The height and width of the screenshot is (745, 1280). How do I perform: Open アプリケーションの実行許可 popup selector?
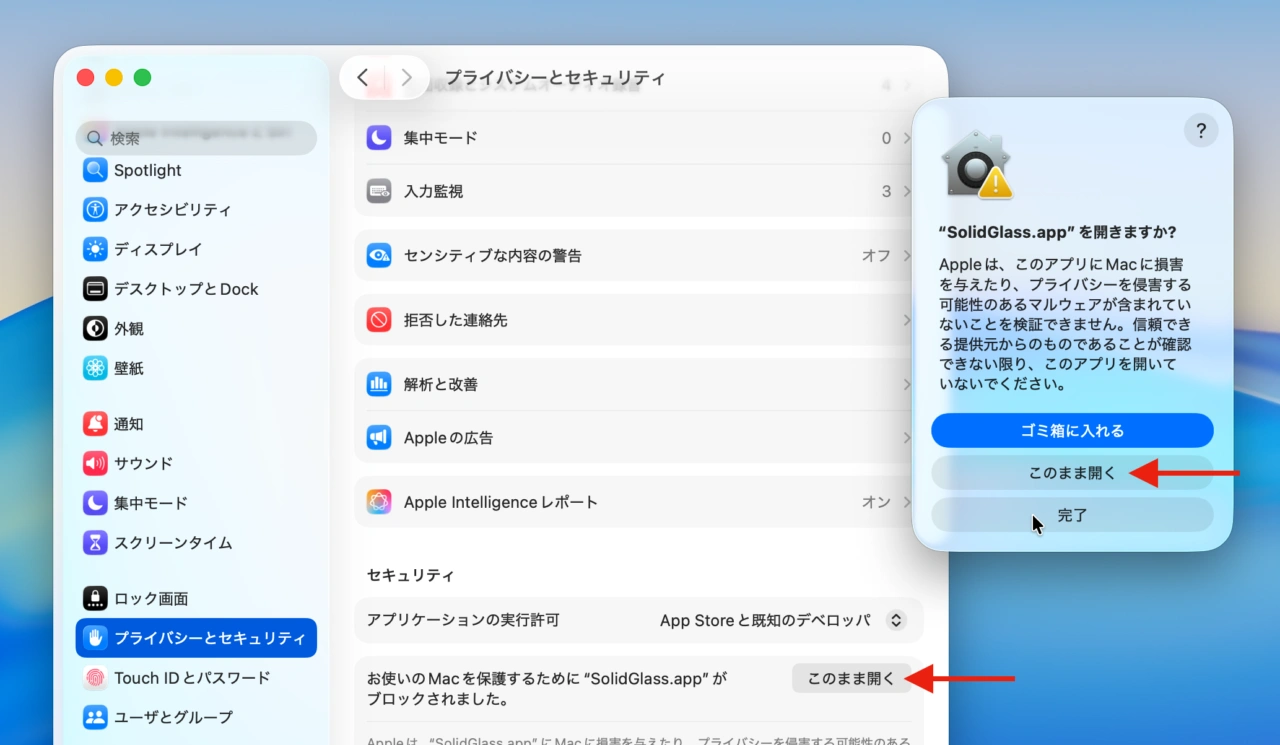click(896, 620)
